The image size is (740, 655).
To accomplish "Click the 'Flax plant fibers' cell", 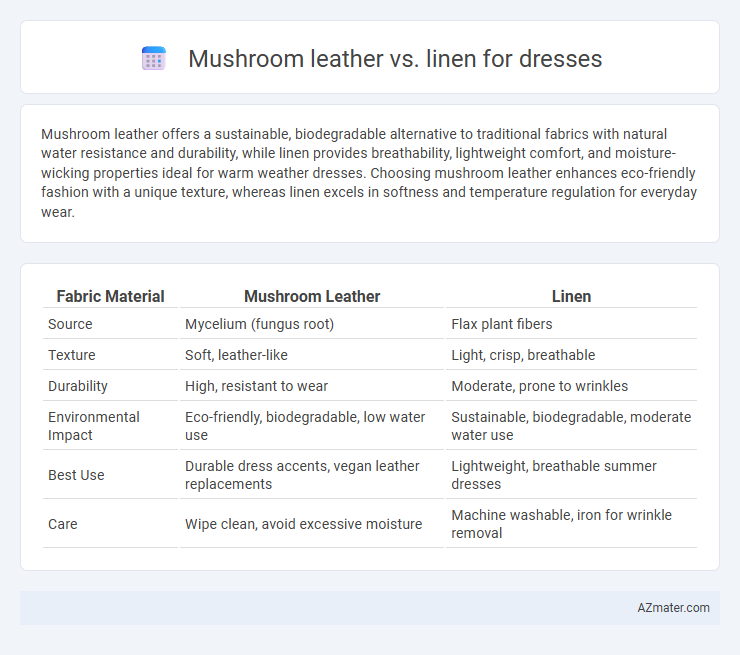I will point(502,324).
